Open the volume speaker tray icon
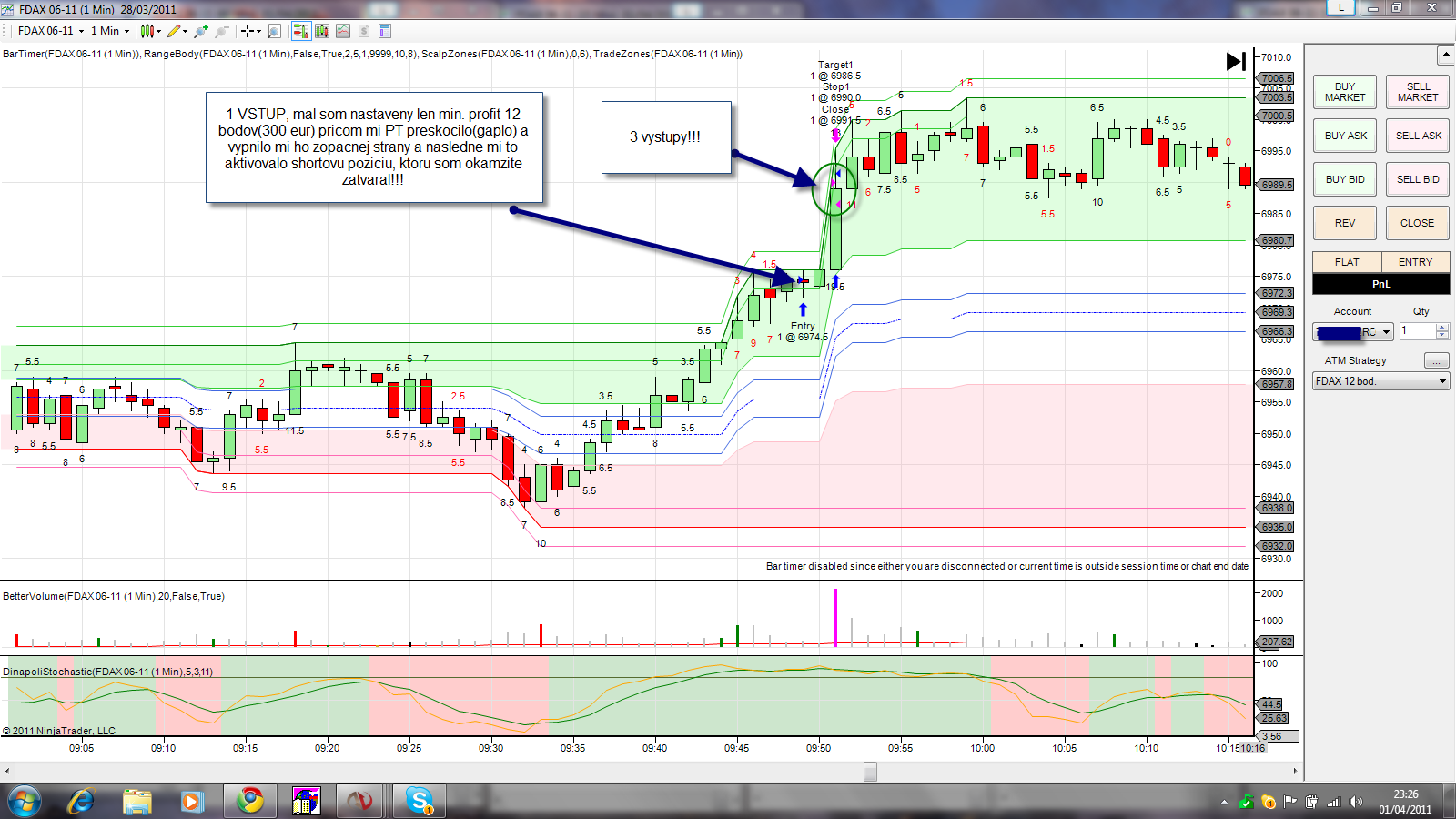Viewport: 1456px width, 819px height. pyautogui.click(x=1356, y=802)
